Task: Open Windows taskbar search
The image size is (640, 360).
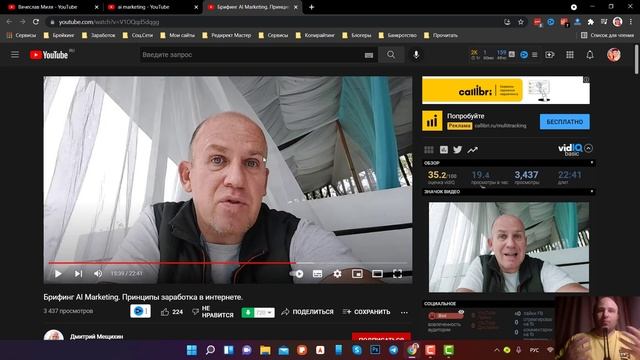Action: pos(210,350)
